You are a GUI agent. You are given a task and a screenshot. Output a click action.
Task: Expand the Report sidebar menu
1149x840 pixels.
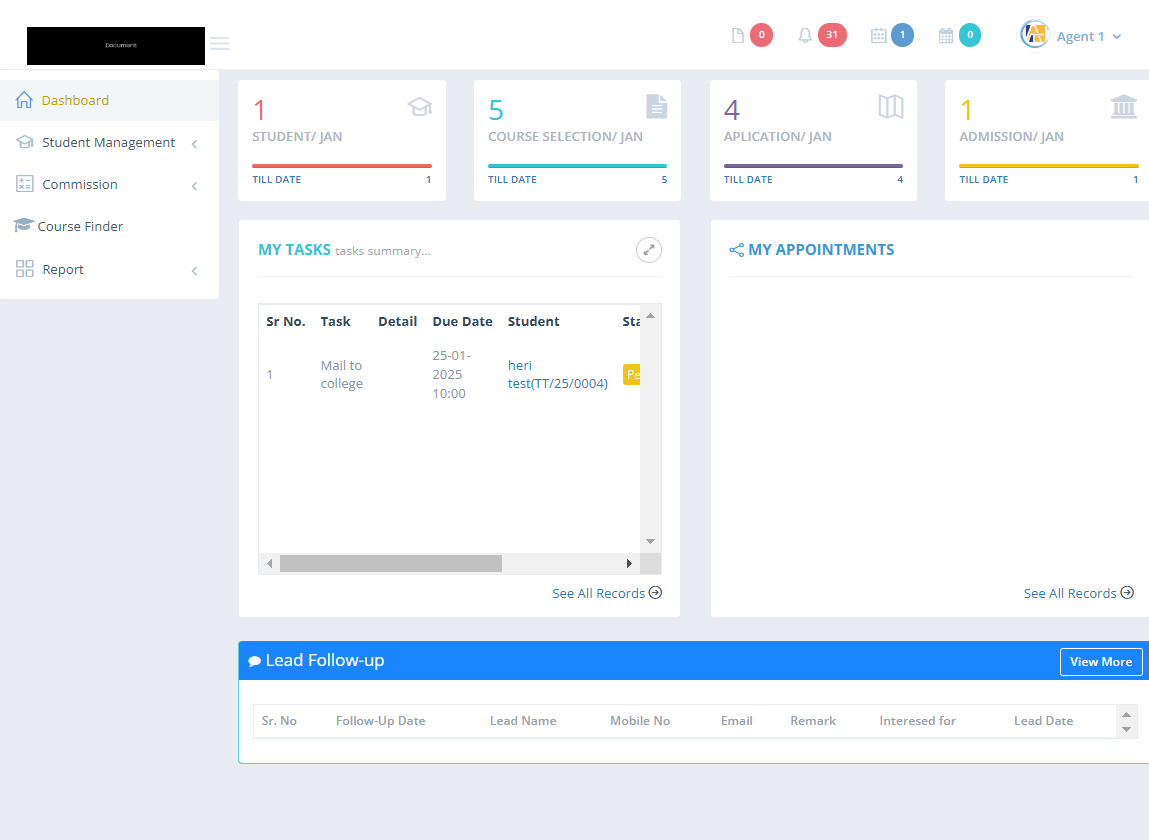pyautogui.click(x=63, y=270)
